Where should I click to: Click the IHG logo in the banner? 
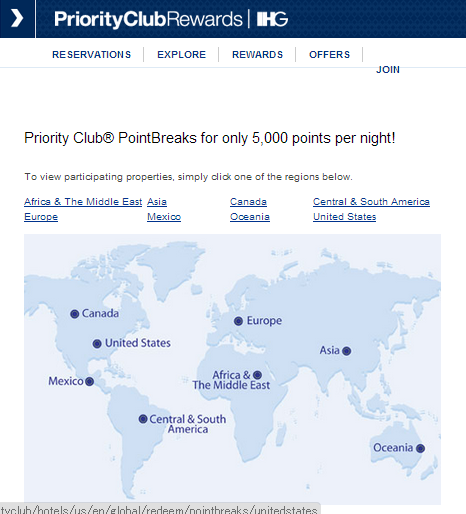(x=272, y=19)
